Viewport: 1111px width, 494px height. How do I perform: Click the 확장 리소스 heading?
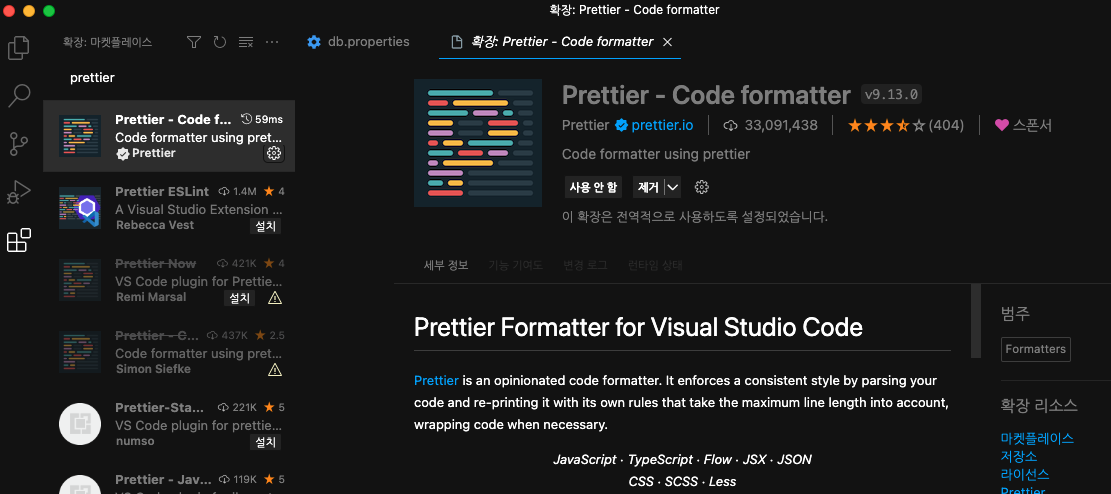pyautogui.click(x=1039, y=405)
